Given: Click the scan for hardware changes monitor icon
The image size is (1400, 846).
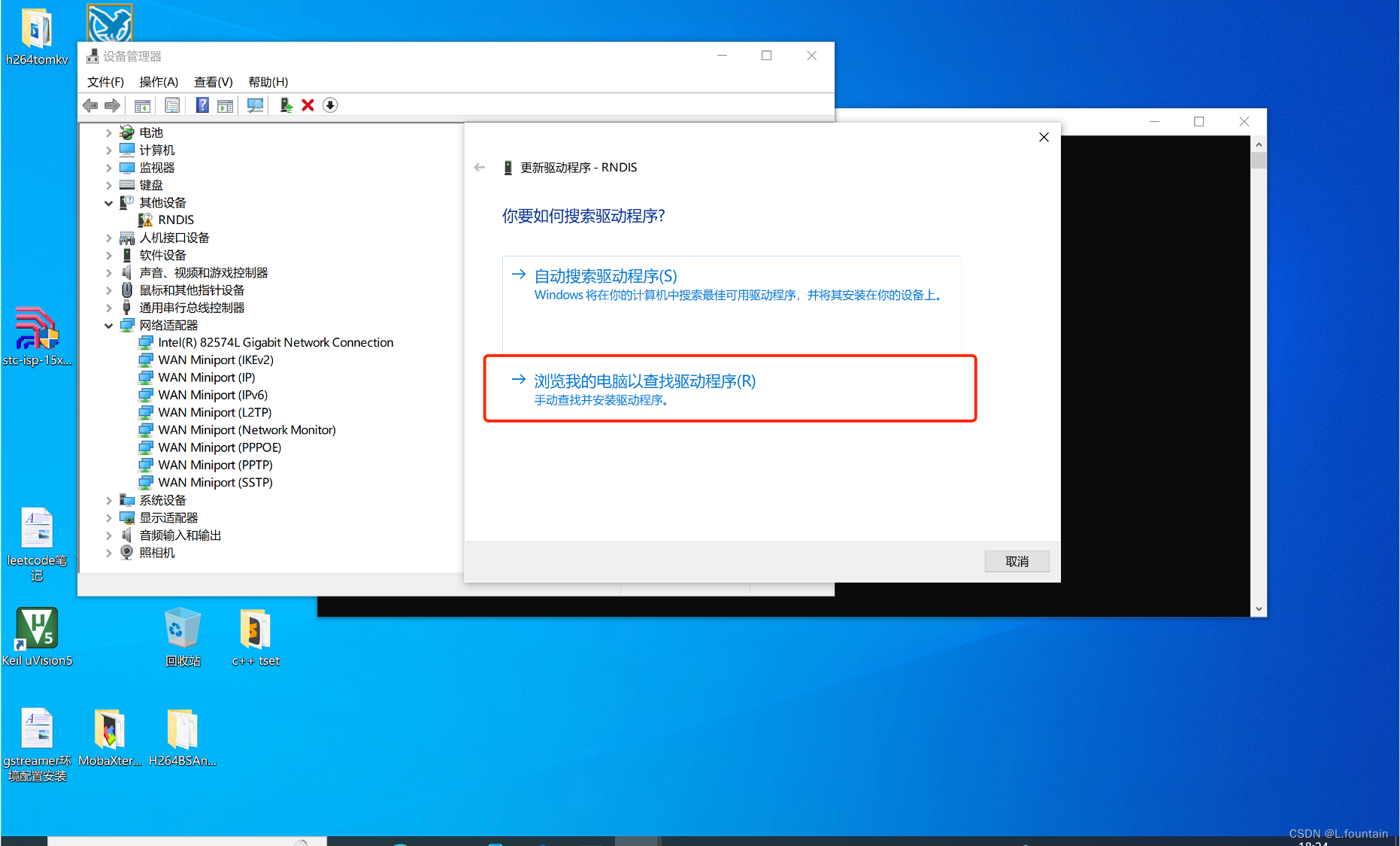Looking at the screenshot, I should pyautogui.click(x=256, y=105).
